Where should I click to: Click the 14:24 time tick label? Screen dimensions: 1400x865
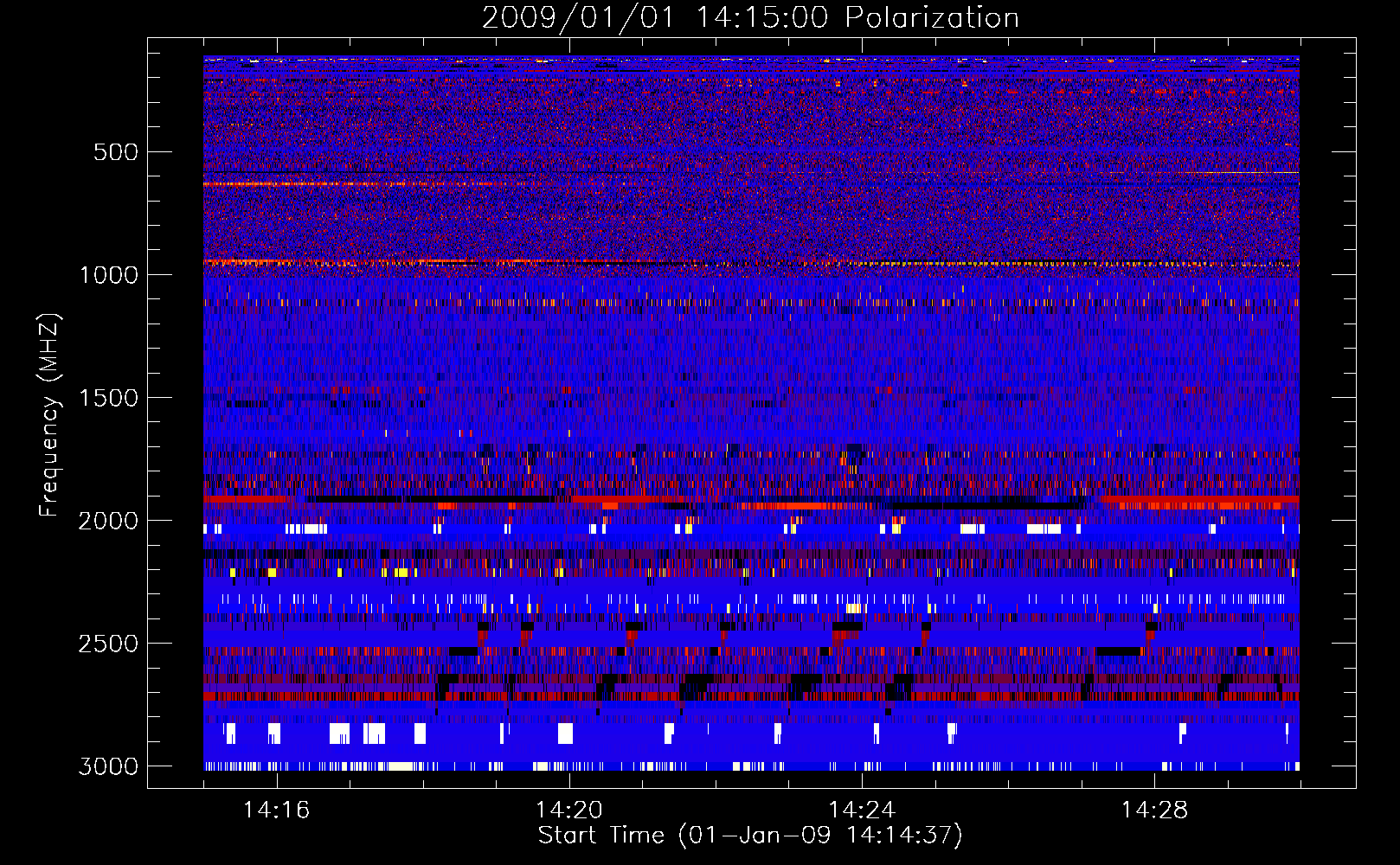(862, 810)
